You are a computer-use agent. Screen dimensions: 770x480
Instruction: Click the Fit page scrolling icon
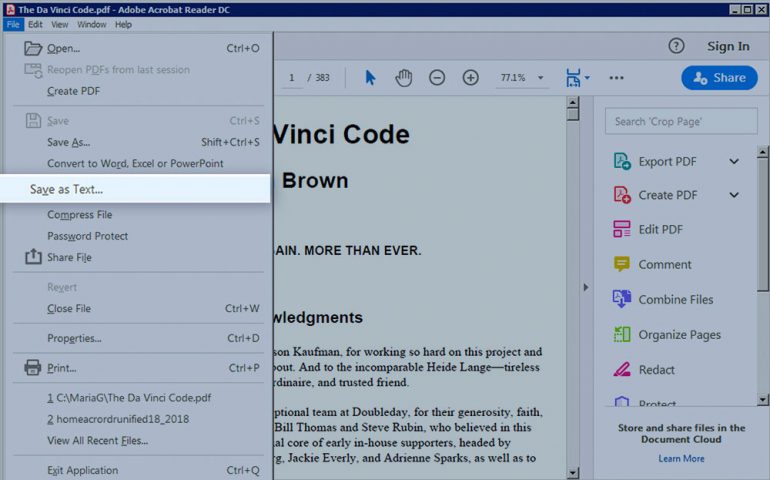(x=573, y=78)
